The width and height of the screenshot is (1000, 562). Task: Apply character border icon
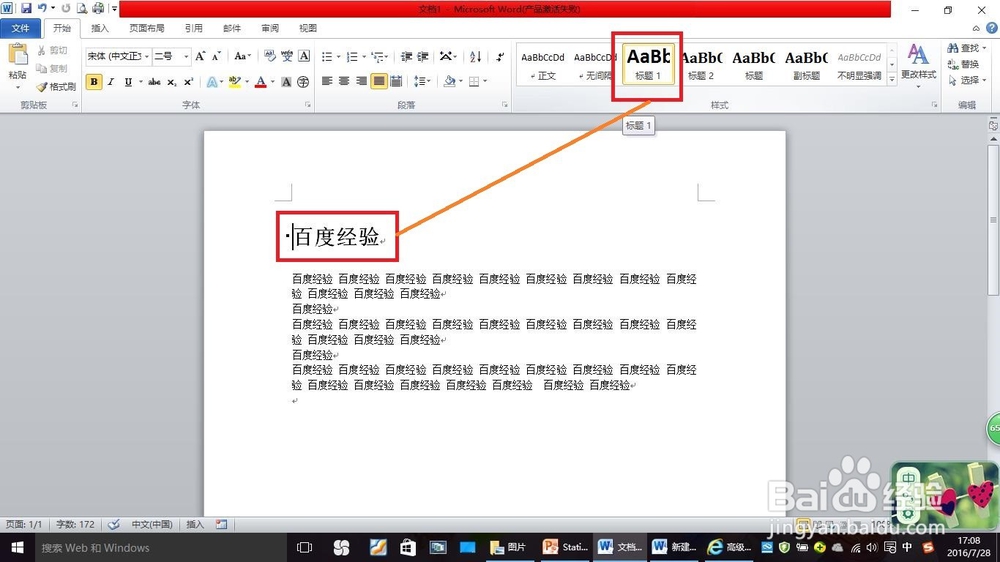(304, 56)
